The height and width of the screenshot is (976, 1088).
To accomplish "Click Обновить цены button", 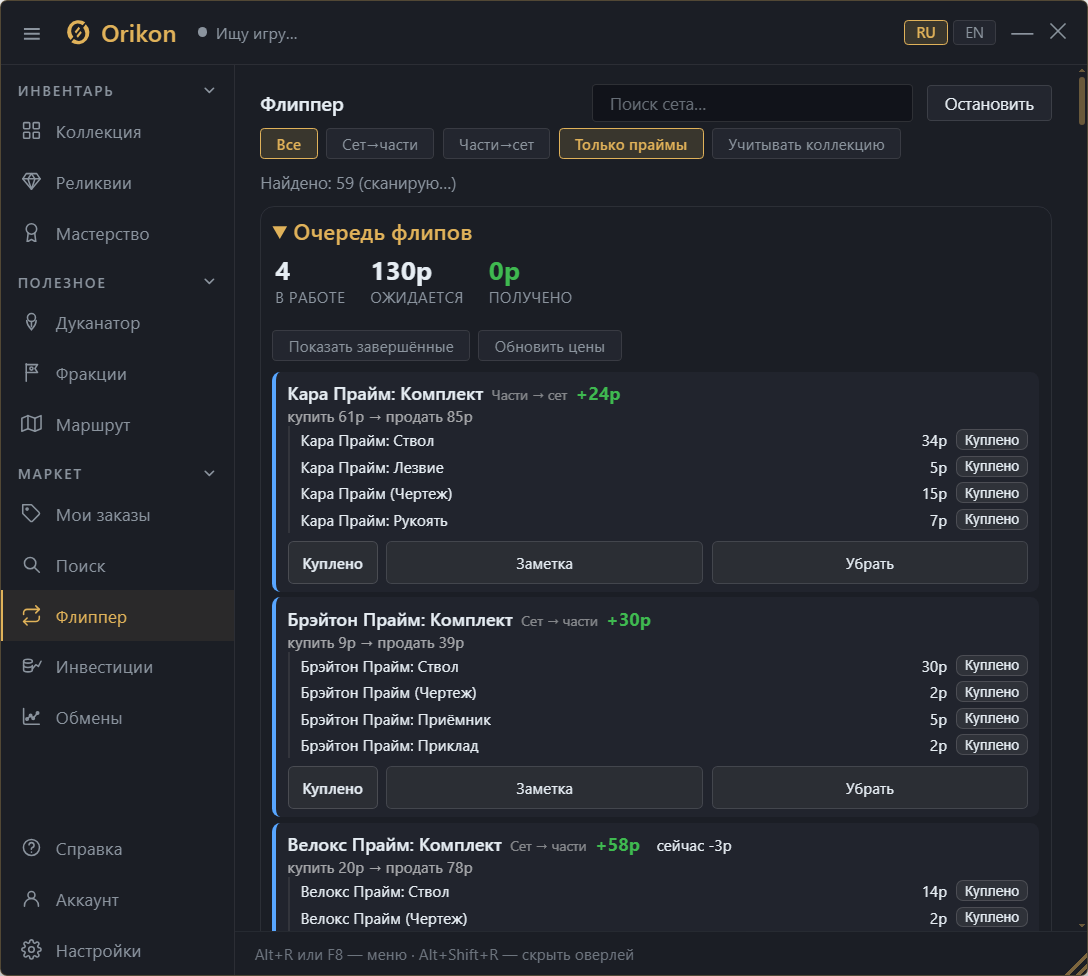I will point(550,346).
